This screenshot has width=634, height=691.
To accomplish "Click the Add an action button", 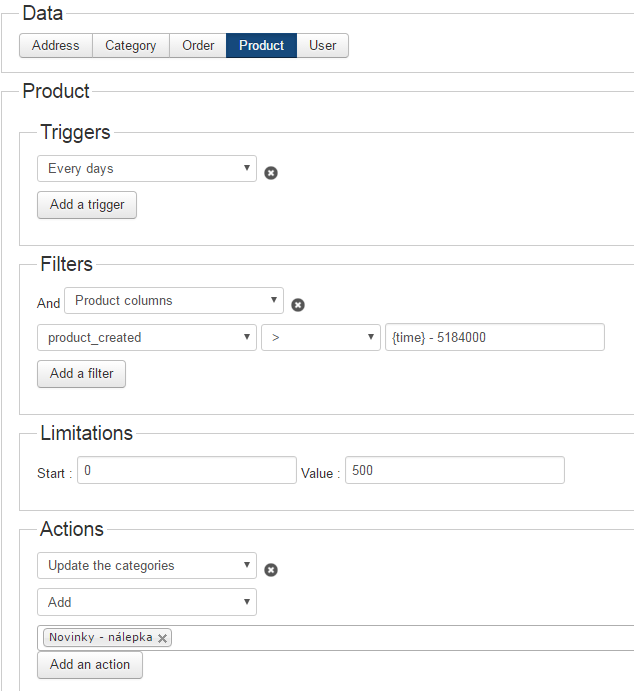I will [90, 665].
